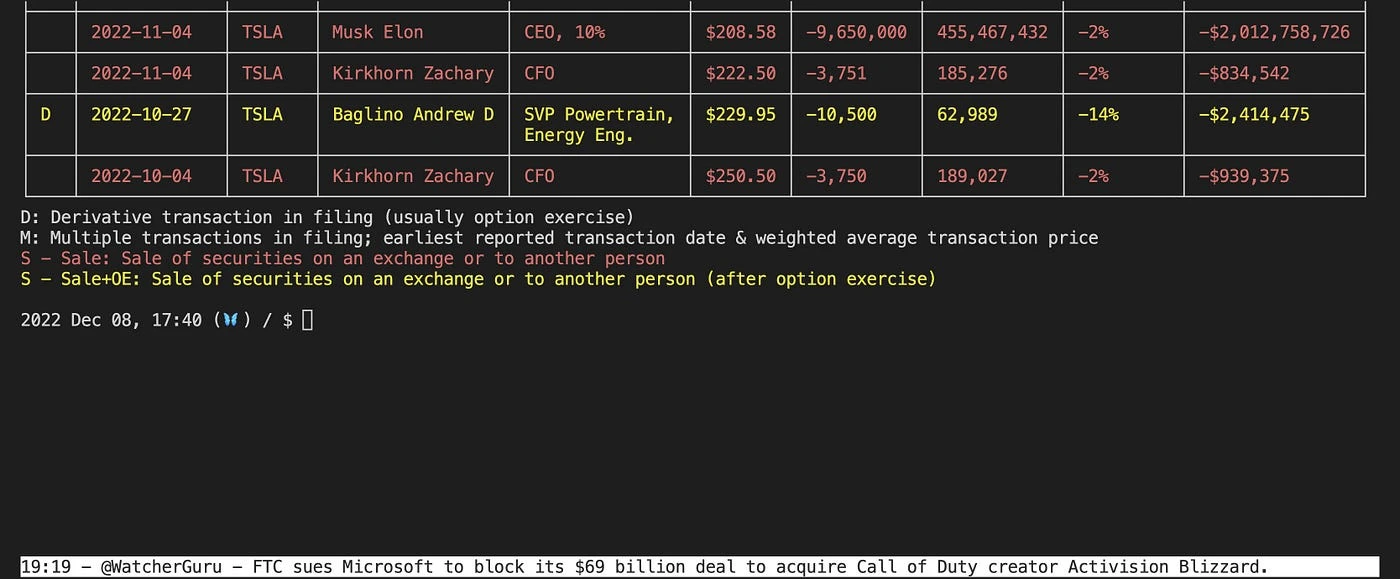
Task: Click the SVP Powertrain title cell
Action: 598,124
